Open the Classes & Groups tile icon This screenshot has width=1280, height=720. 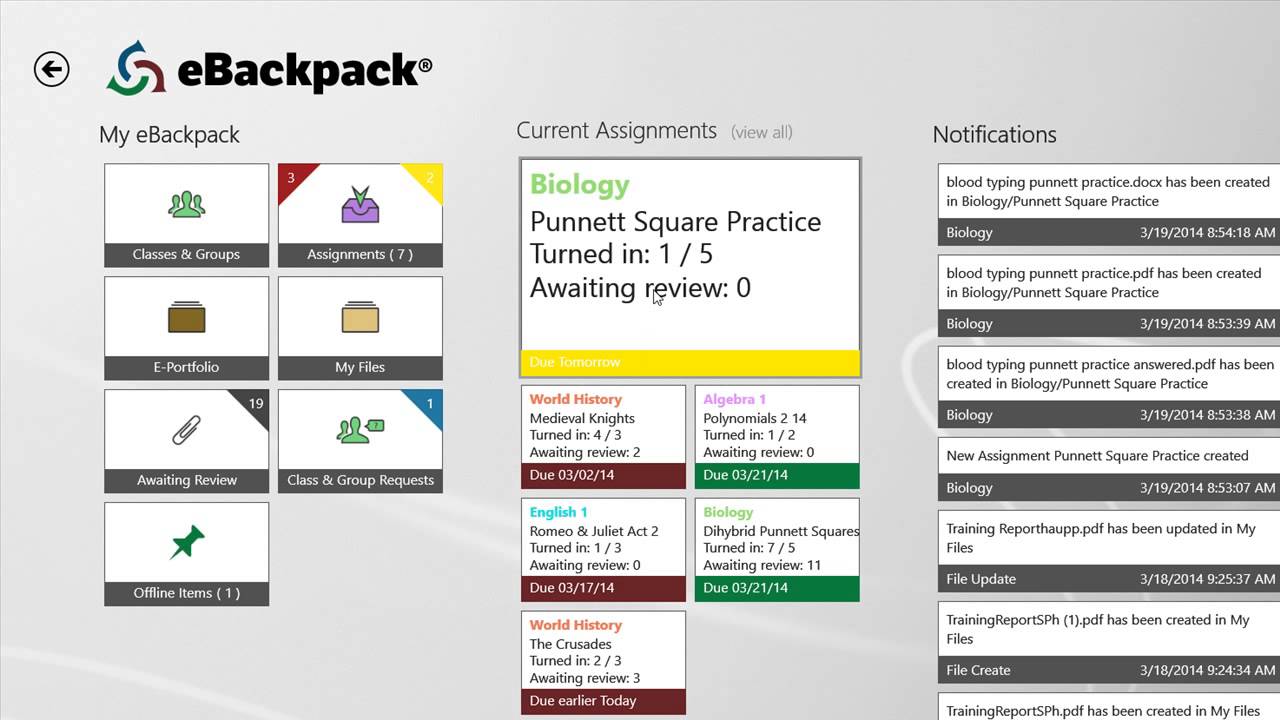click(187, 204)
